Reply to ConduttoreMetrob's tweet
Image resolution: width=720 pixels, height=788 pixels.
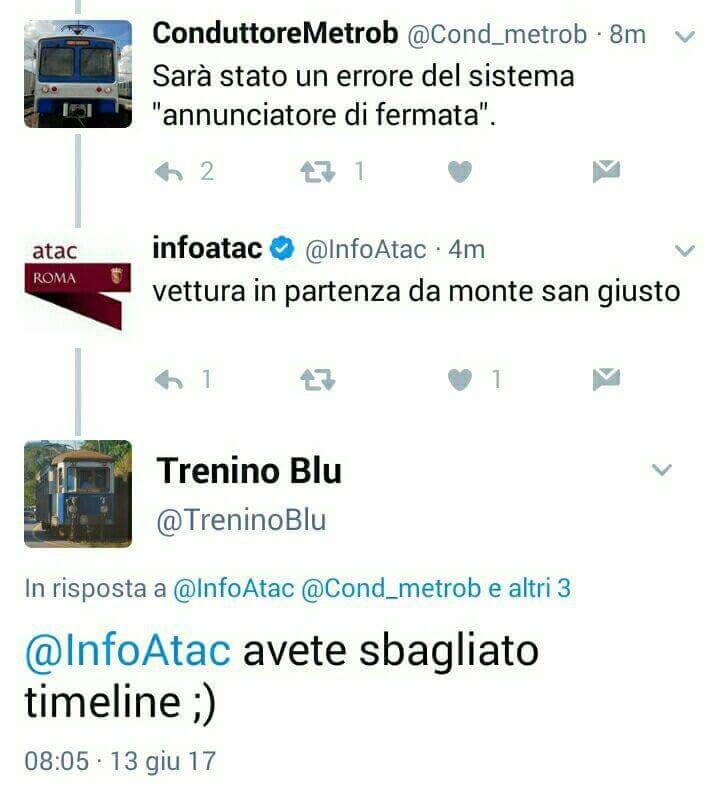point(169,172)
